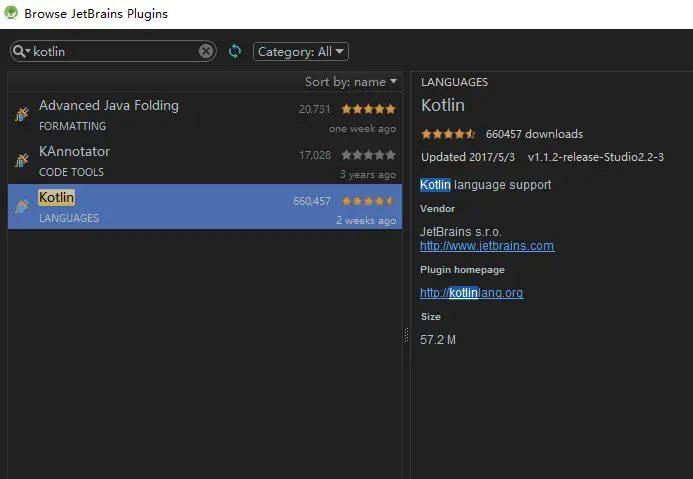Open the kotlinlang.org homepage link

(472, 293)
